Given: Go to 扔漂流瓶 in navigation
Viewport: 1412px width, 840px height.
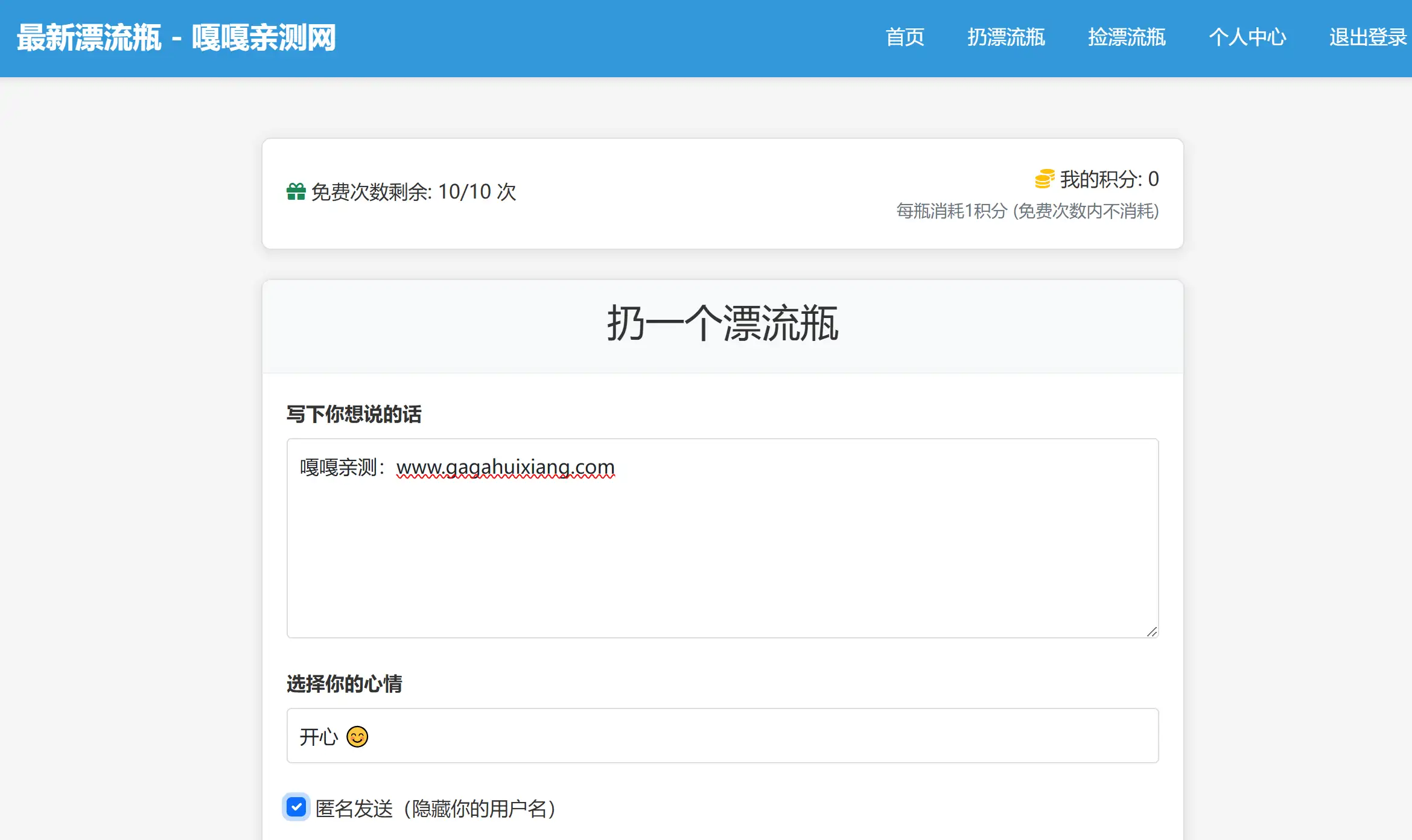Looking at the screenshot, I should point(1006,37).
